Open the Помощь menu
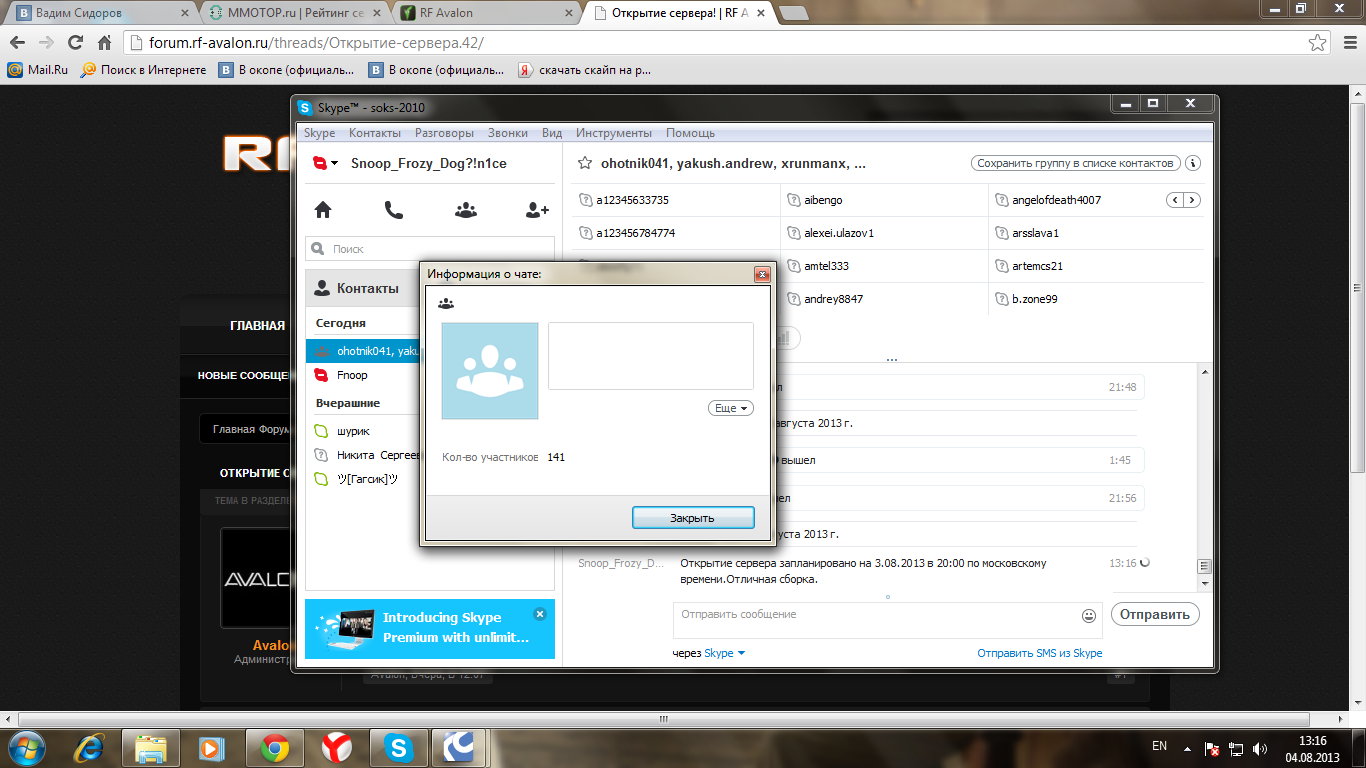The image size is (1366, 768). (691, 133)
